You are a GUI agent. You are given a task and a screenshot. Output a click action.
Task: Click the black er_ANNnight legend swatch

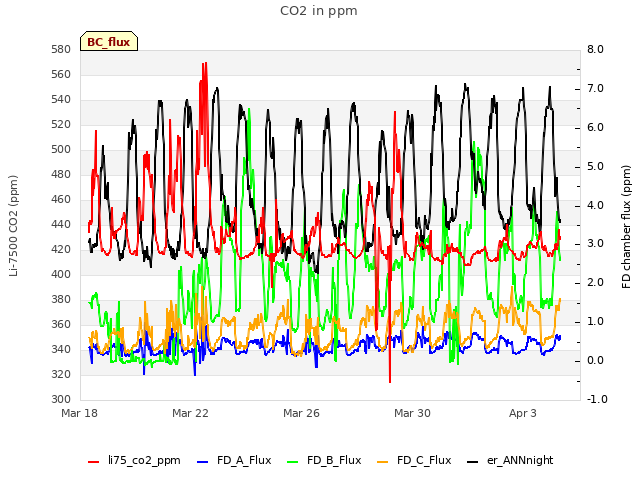coord(472,462)
